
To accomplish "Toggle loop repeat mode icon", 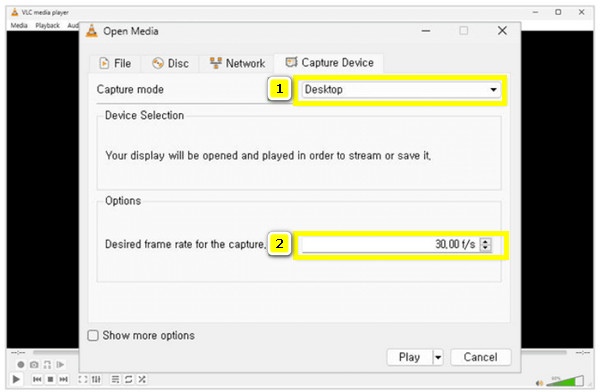I will [x=129, y=379].
